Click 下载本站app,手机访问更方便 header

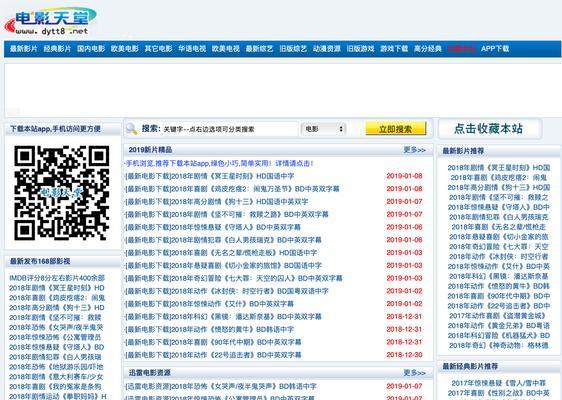[55, 129]
